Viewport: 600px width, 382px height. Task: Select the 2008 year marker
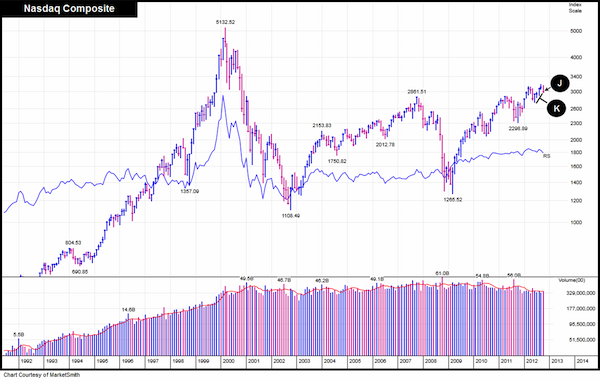click(430, 361)
